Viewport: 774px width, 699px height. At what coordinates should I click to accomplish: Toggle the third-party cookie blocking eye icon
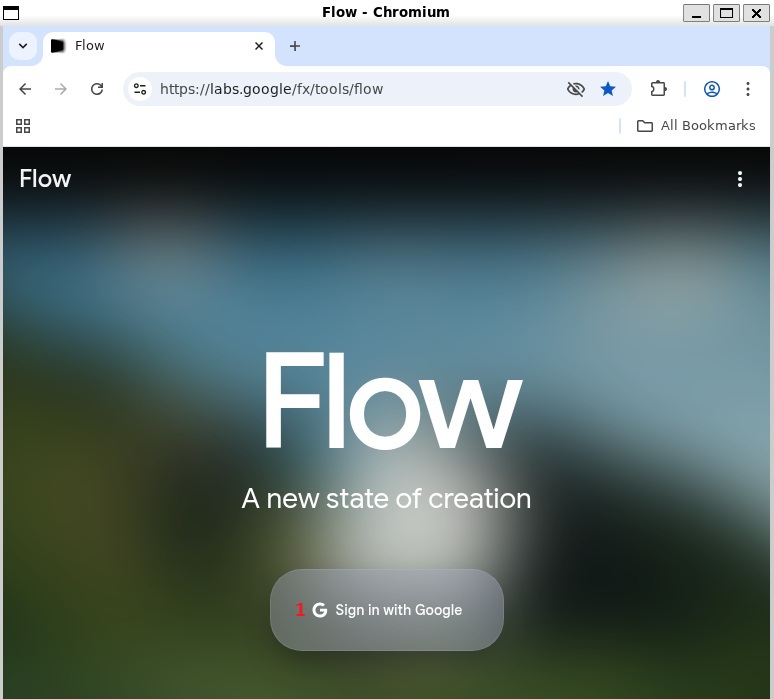[x=575, y=89]
